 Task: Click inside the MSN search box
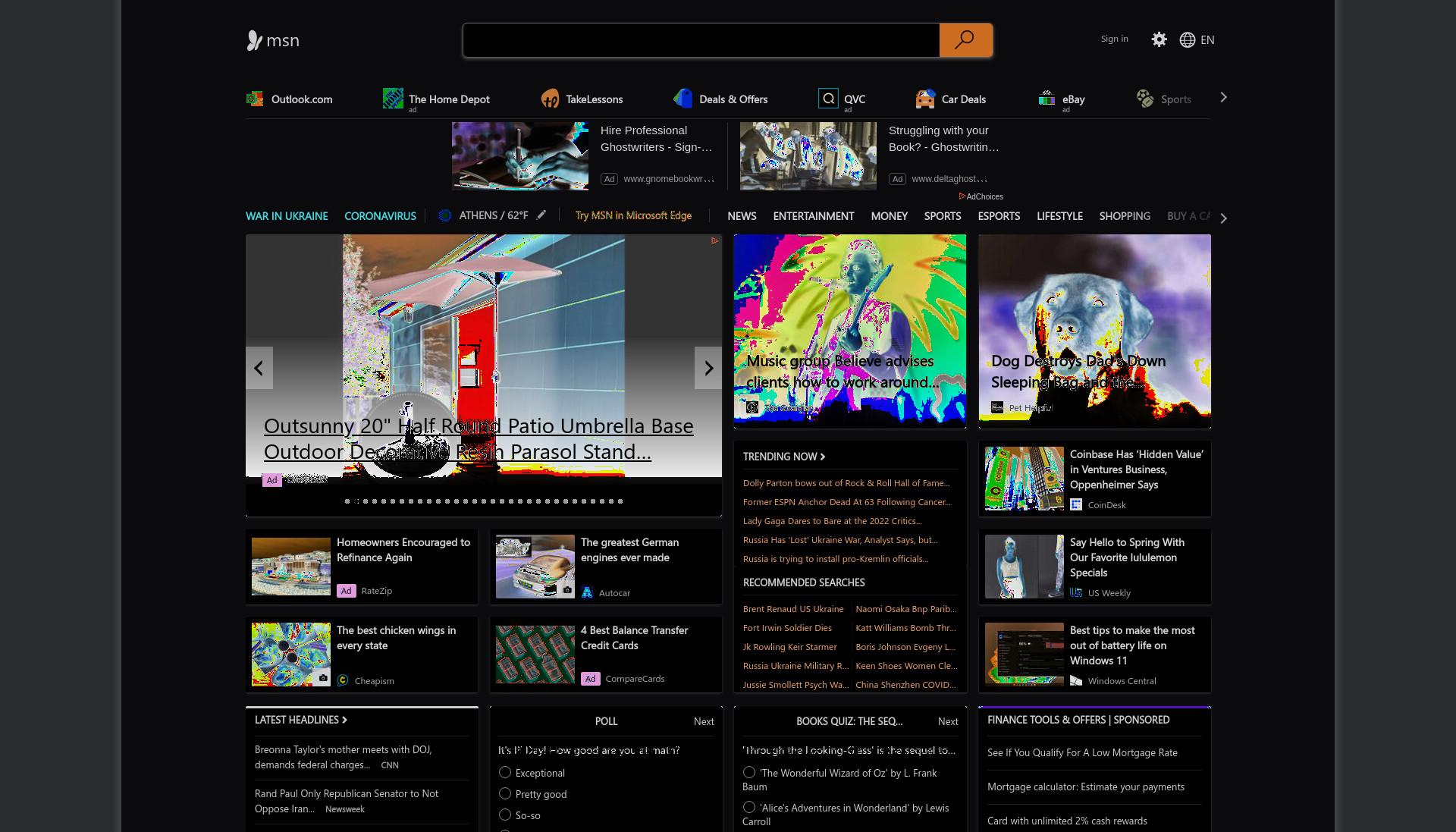click(x=701, y=40)
